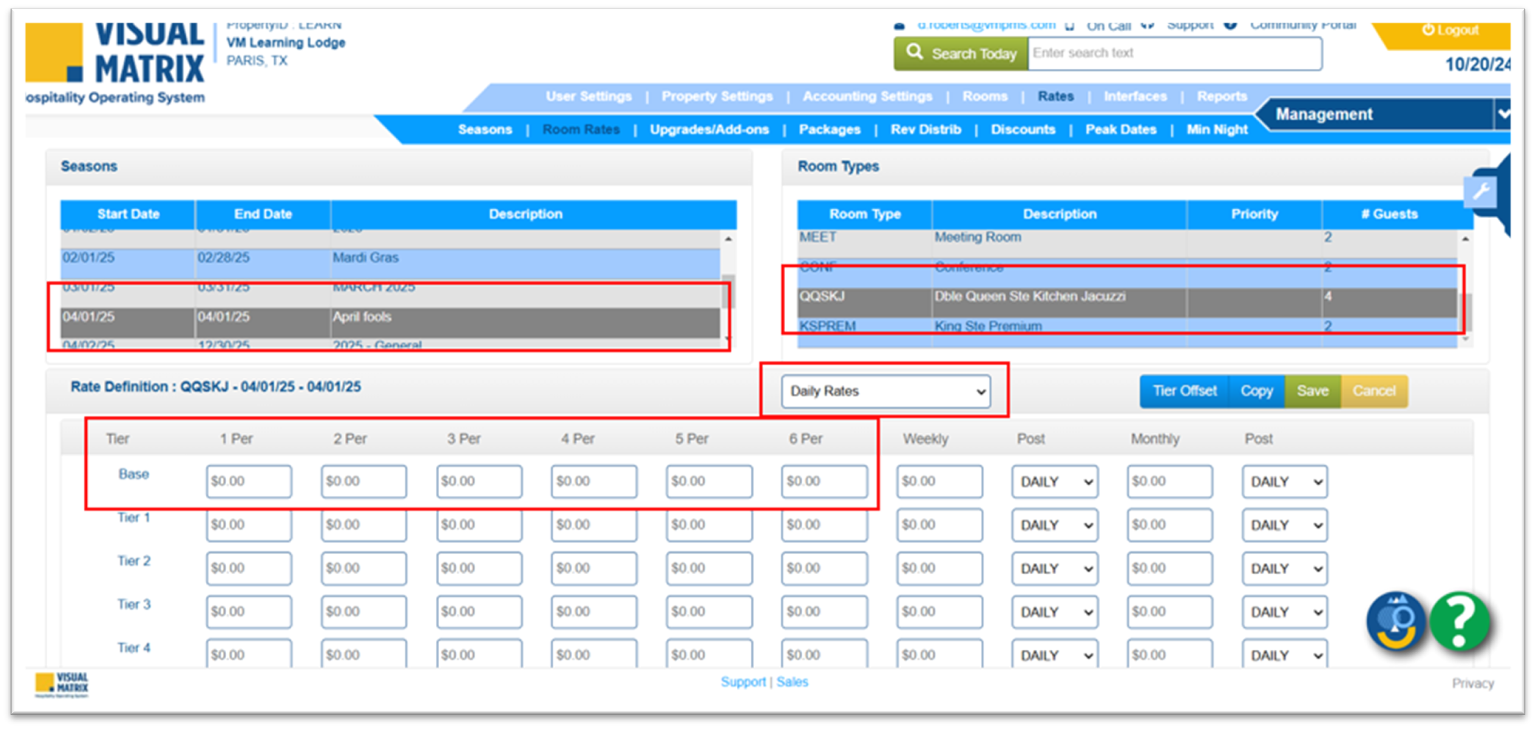1536x729 pixels.
Task: Click the green question mark help icon
Action: (1459, 622)
